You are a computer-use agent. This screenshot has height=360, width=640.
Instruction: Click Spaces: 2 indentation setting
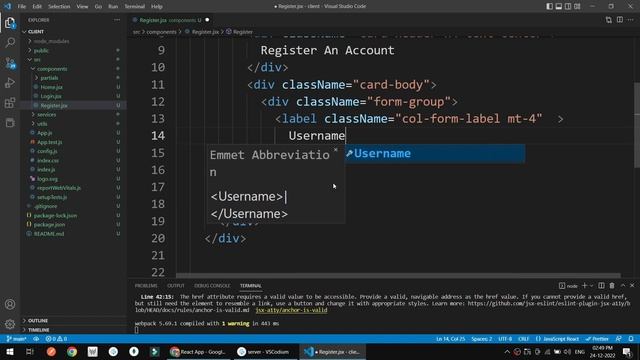(482, 339)
